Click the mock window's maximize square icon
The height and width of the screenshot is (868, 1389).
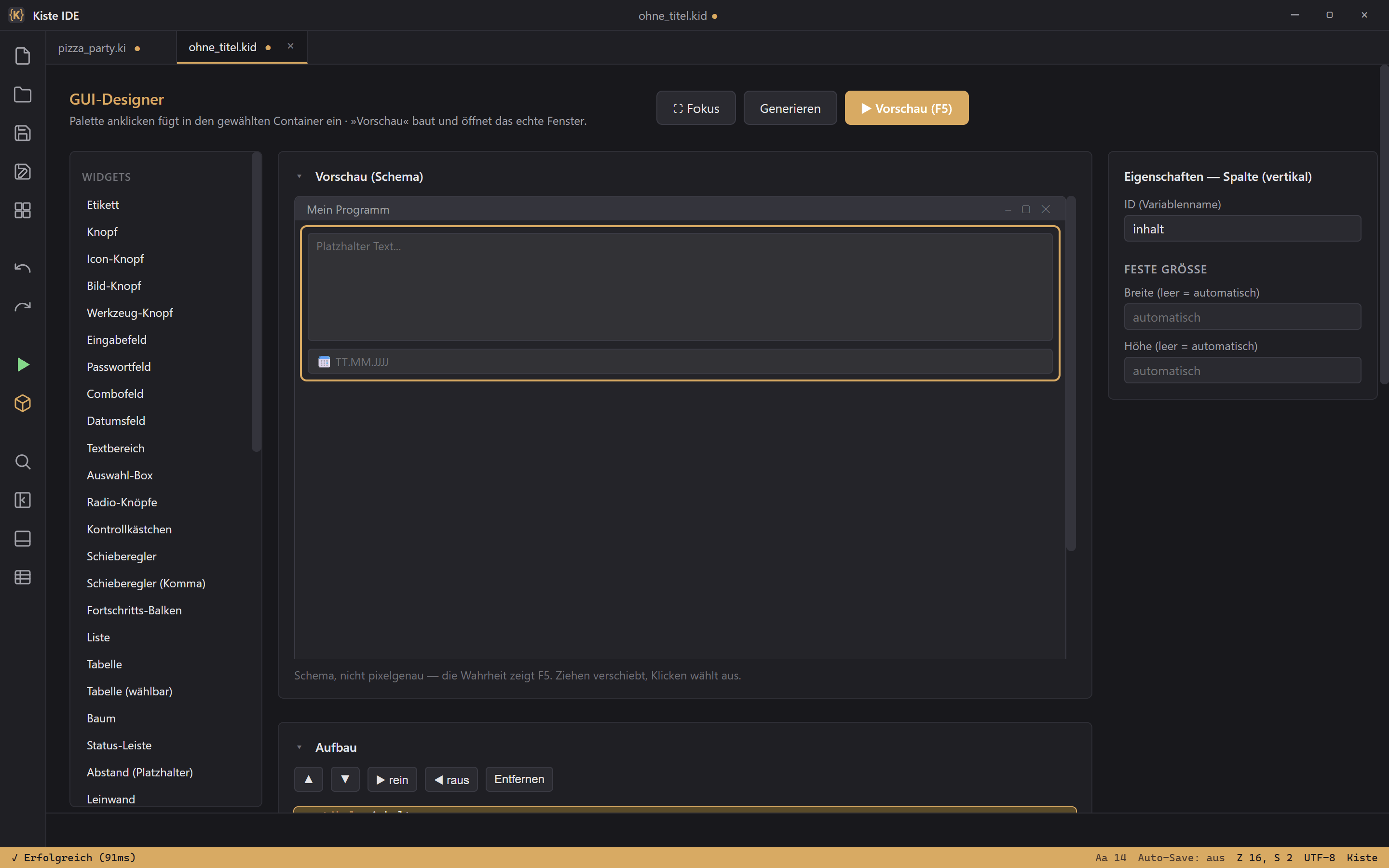click(1026, 210)
